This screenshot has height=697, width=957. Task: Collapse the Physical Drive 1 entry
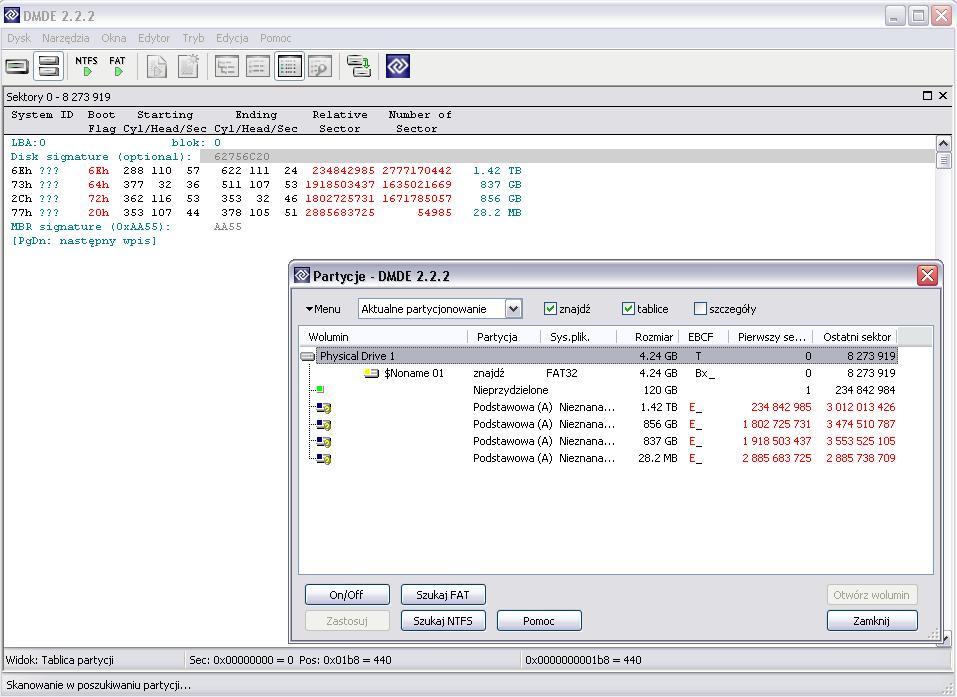(x=308, y=356)
